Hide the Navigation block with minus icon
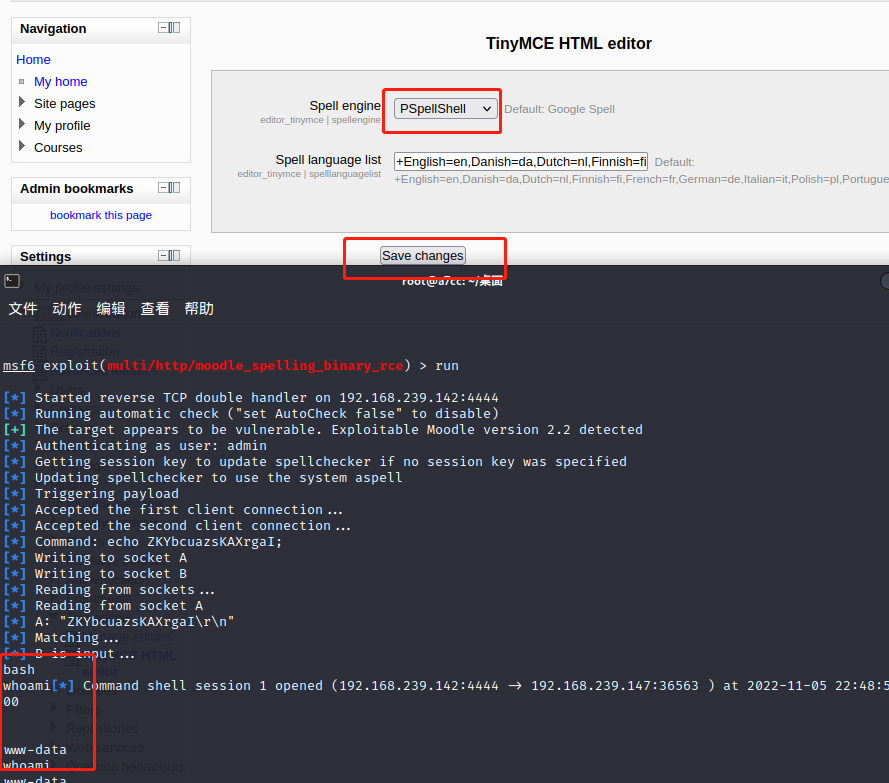The width and height of the screenshot is (889, 783). coord(163,28)
